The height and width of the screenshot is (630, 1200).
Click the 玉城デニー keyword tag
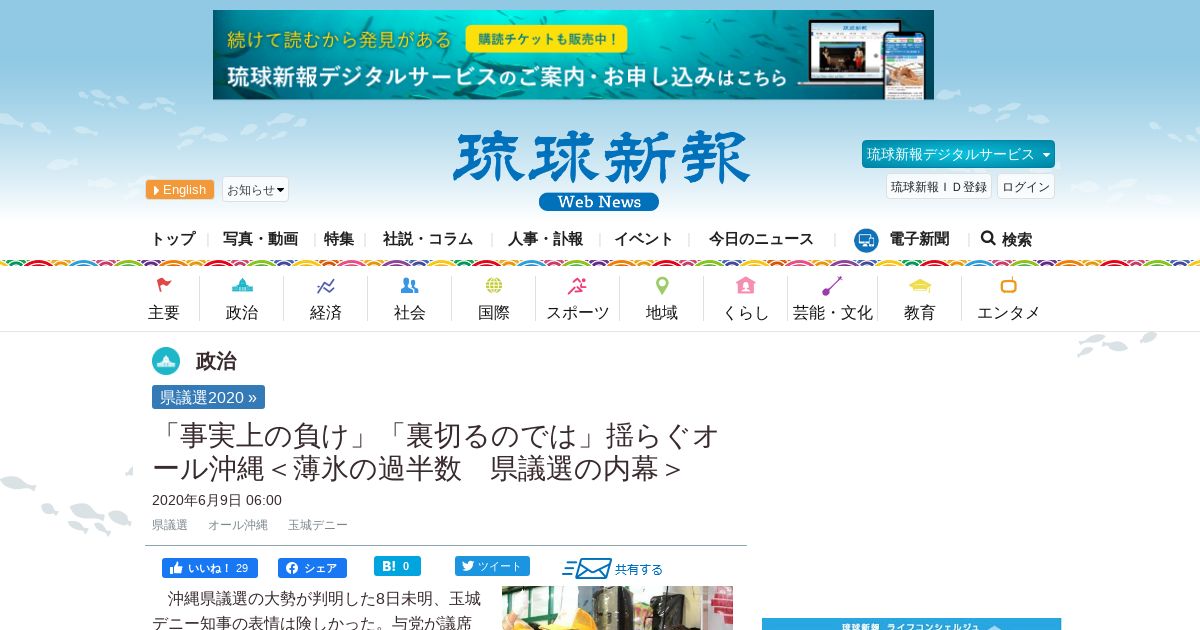click(318, 525)
